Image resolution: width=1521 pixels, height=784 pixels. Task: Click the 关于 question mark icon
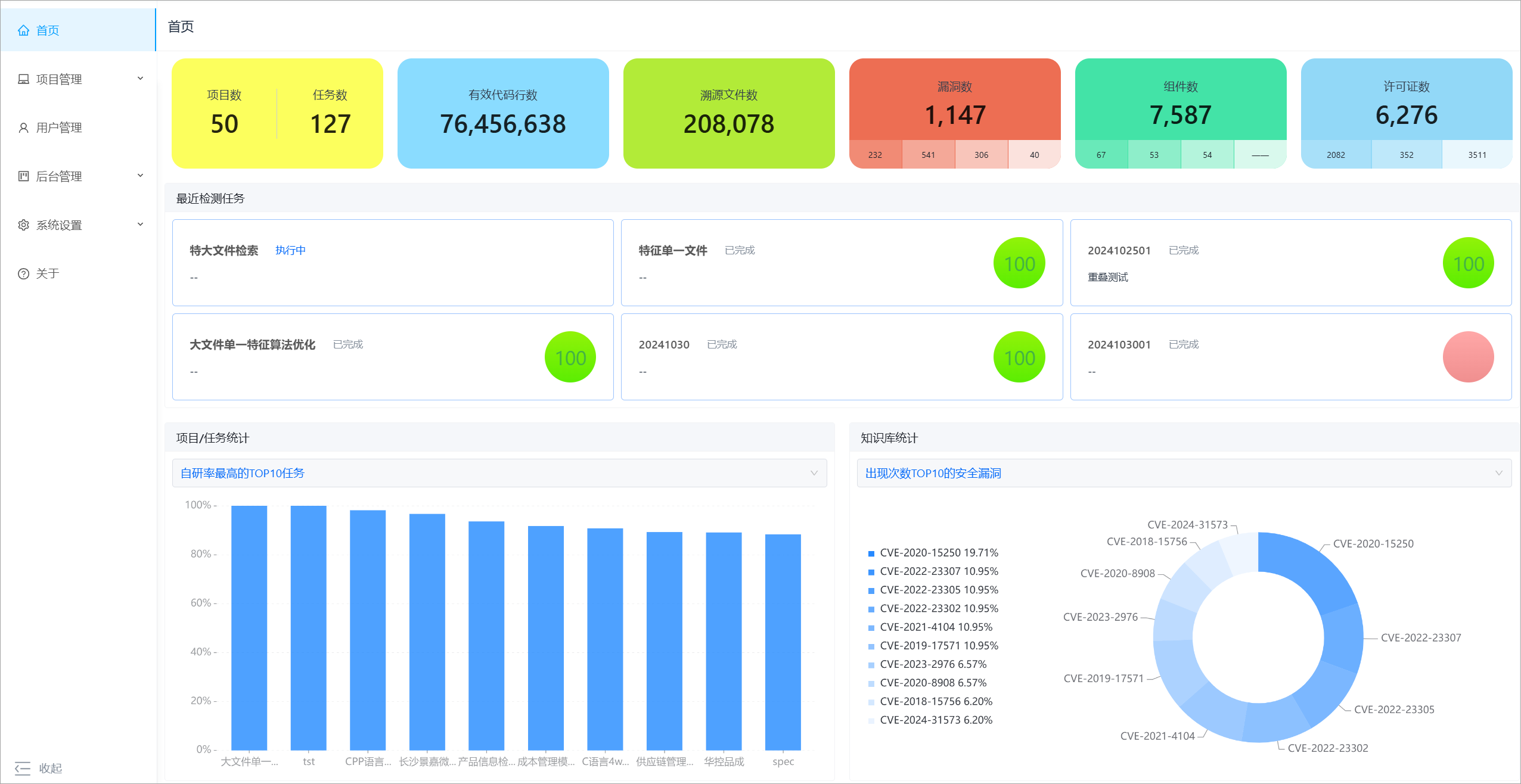pyautogui.click(x=23, y=274)
